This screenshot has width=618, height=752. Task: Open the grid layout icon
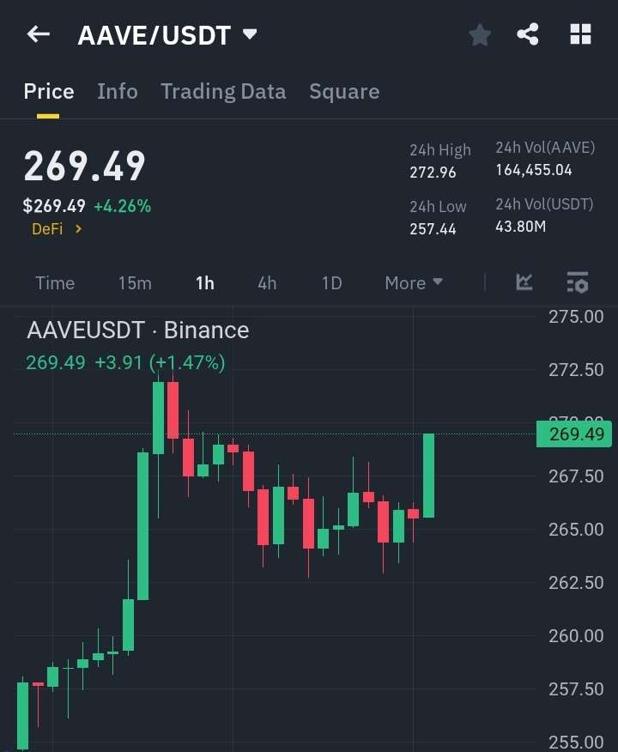pos(580,35)
